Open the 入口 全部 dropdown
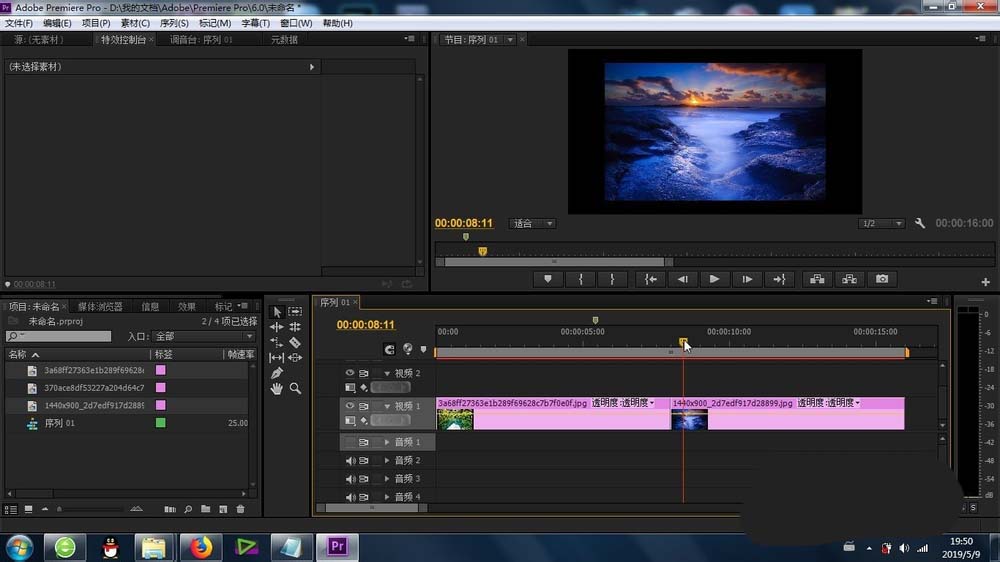This screenshot has height=562, width=1000. (x=204, y=336)
